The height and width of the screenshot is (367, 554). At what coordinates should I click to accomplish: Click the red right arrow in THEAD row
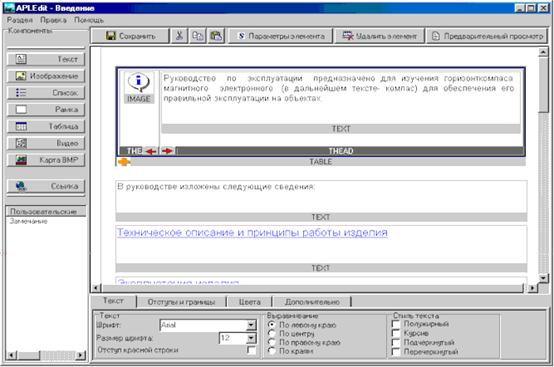click(167, 151)
